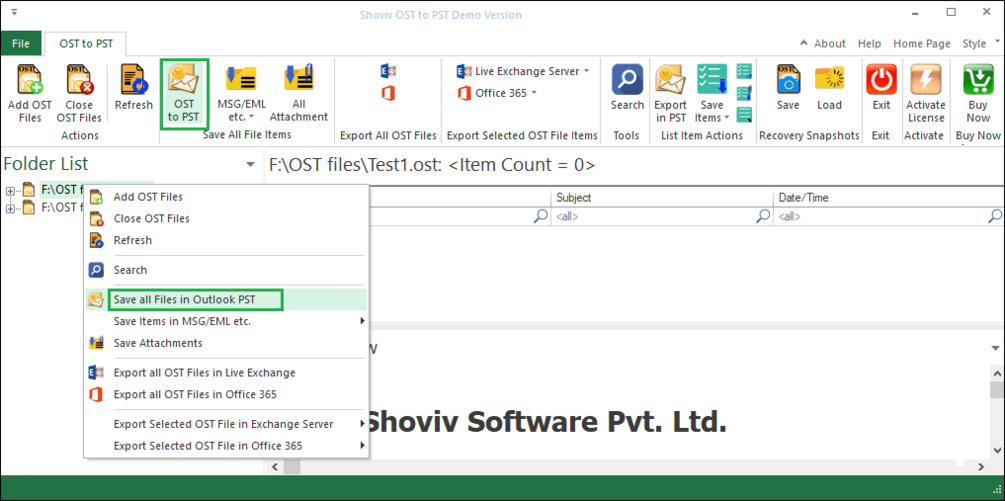The image size is (1005, 501).
Task: Open the Style dropdown menu
Action: pos(979,44)
